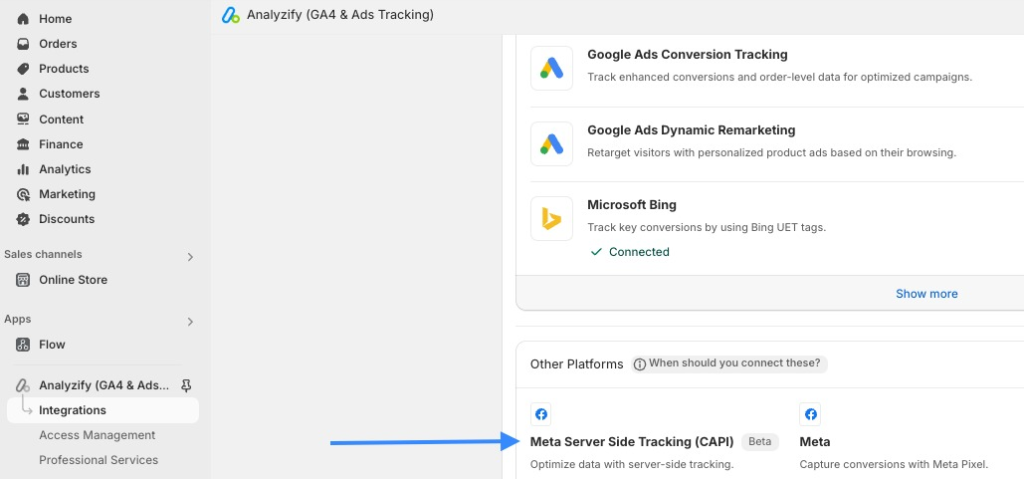Open Google Ads Dynamic Remarketing integration

pos(691,130)
